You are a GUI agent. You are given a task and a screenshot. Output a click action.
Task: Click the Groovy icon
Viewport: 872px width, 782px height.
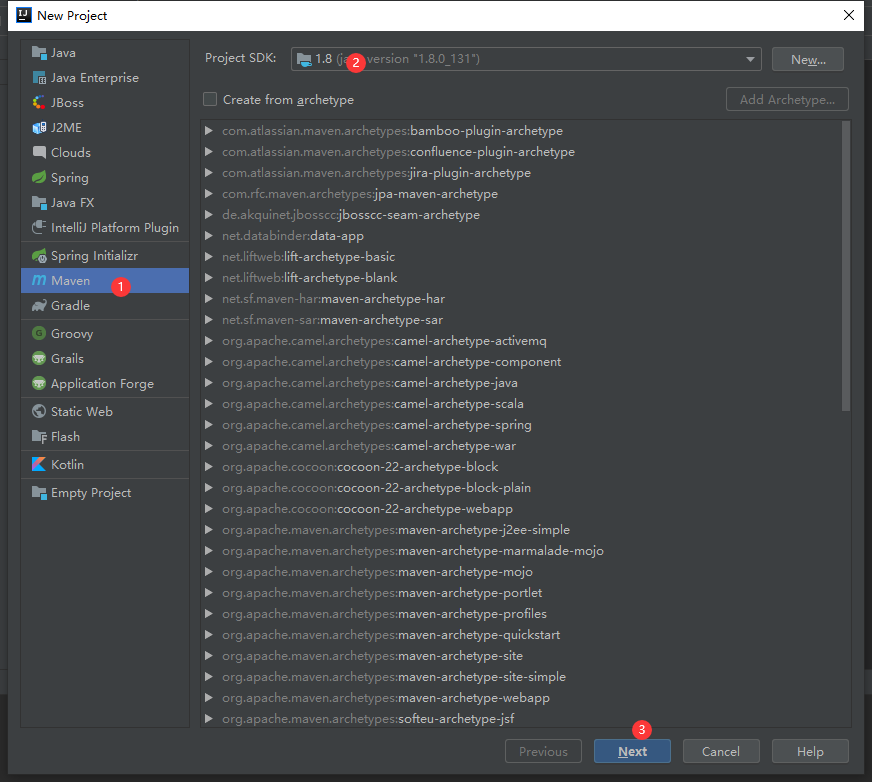click(x=39, y=334)
